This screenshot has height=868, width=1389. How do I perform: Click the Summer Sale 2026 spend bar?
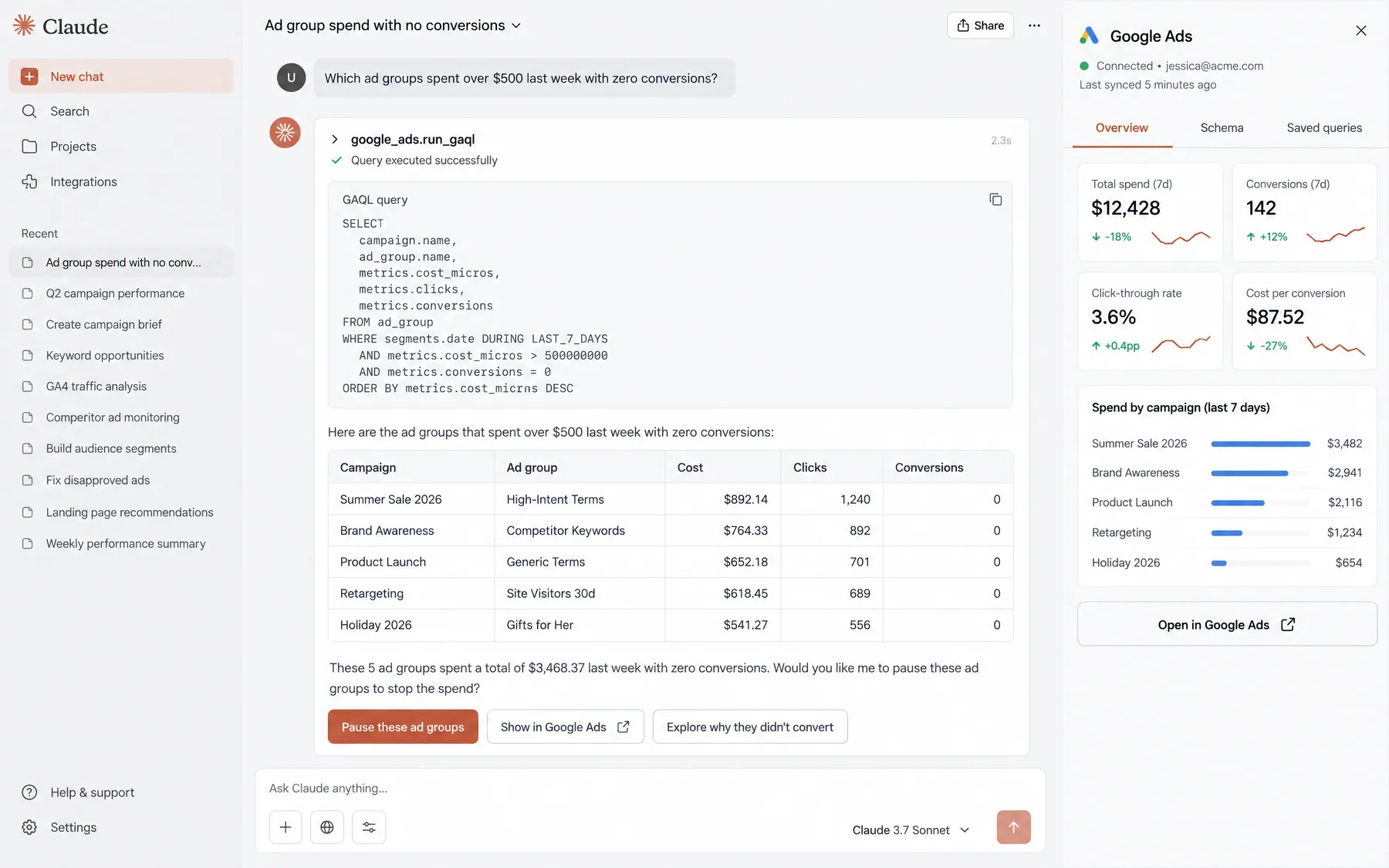[x=1261, y=444]
